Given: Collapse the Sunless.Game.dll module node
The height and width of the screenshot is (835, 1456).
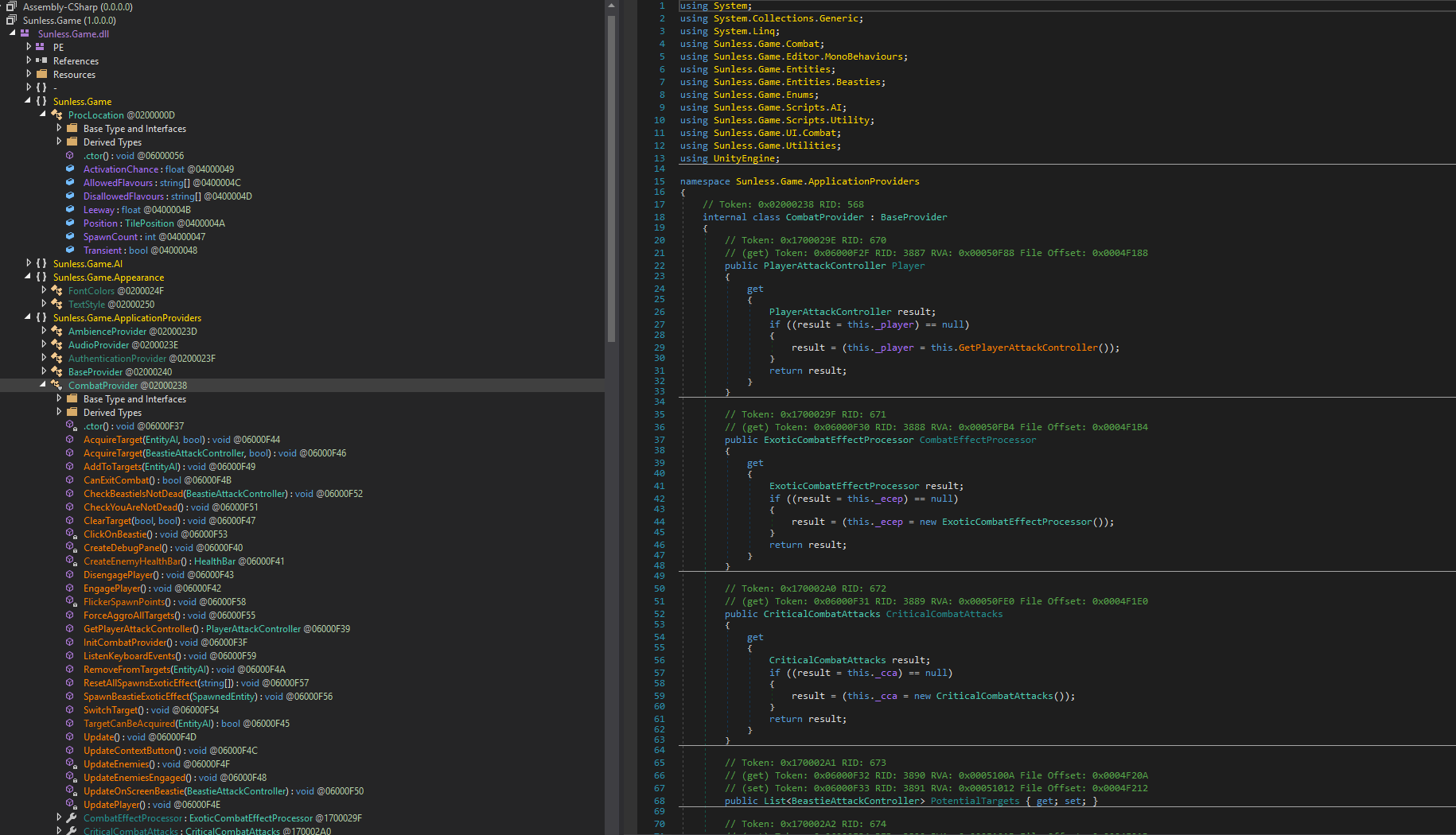Looking at the screenshot, I should [x=12, y=33].
